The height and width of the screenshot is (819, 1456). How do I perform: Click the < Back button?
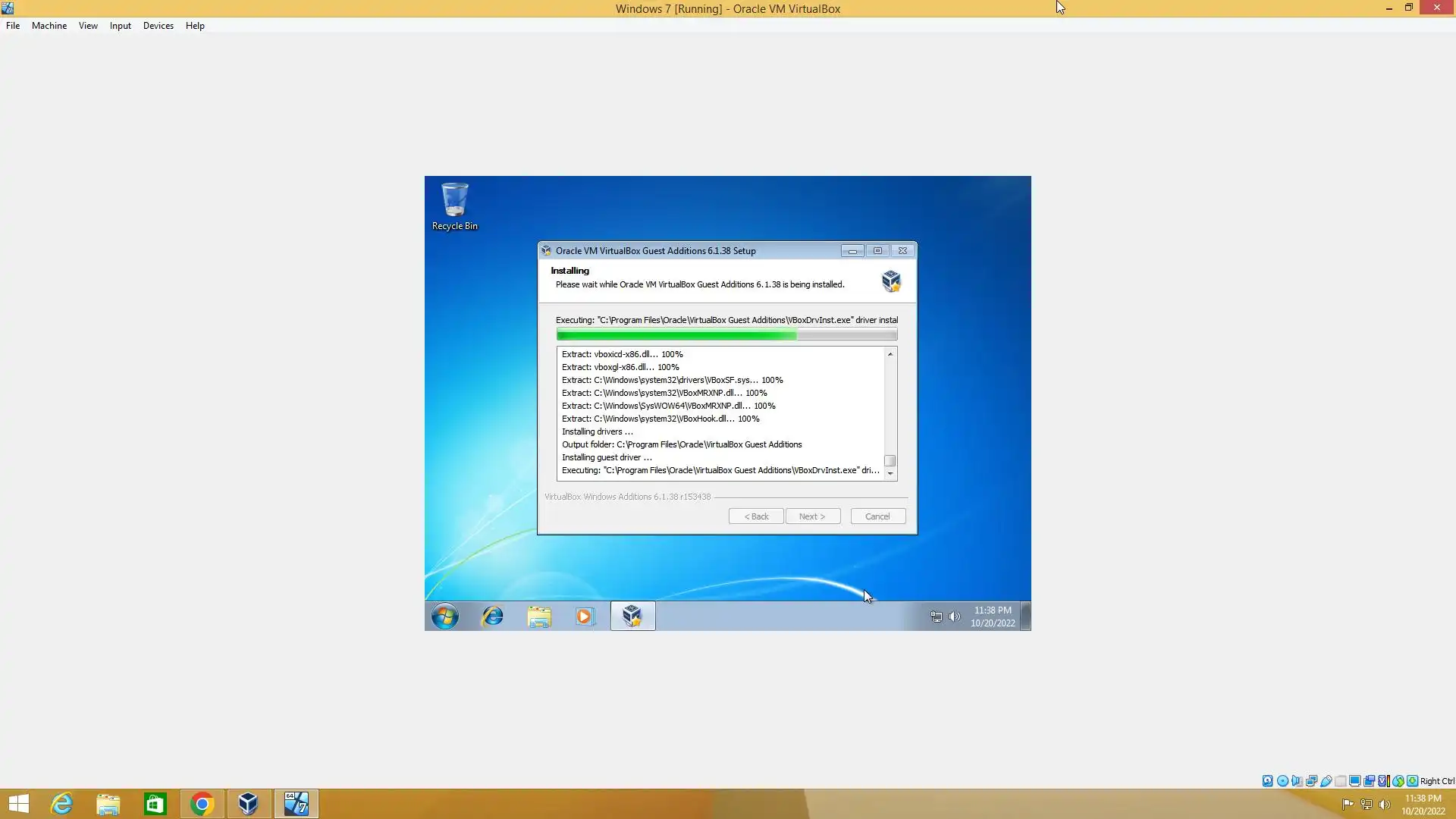click(756, 516)
